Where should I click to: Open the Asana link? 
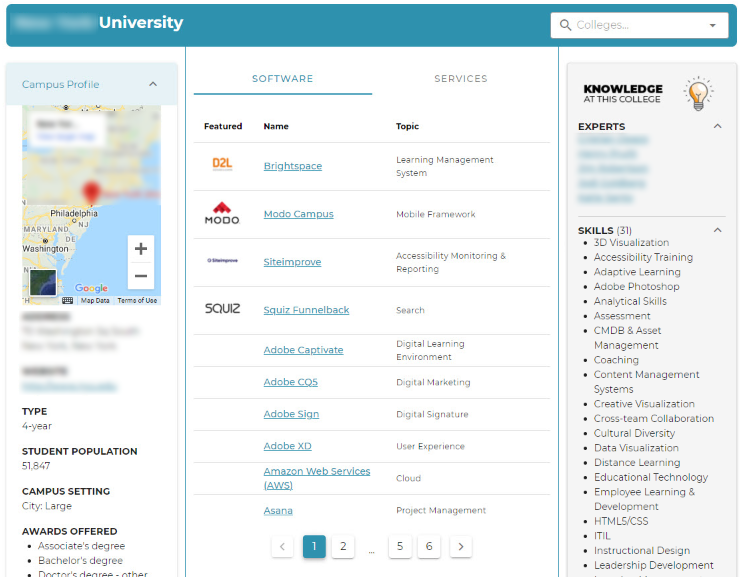coord(278,511)
